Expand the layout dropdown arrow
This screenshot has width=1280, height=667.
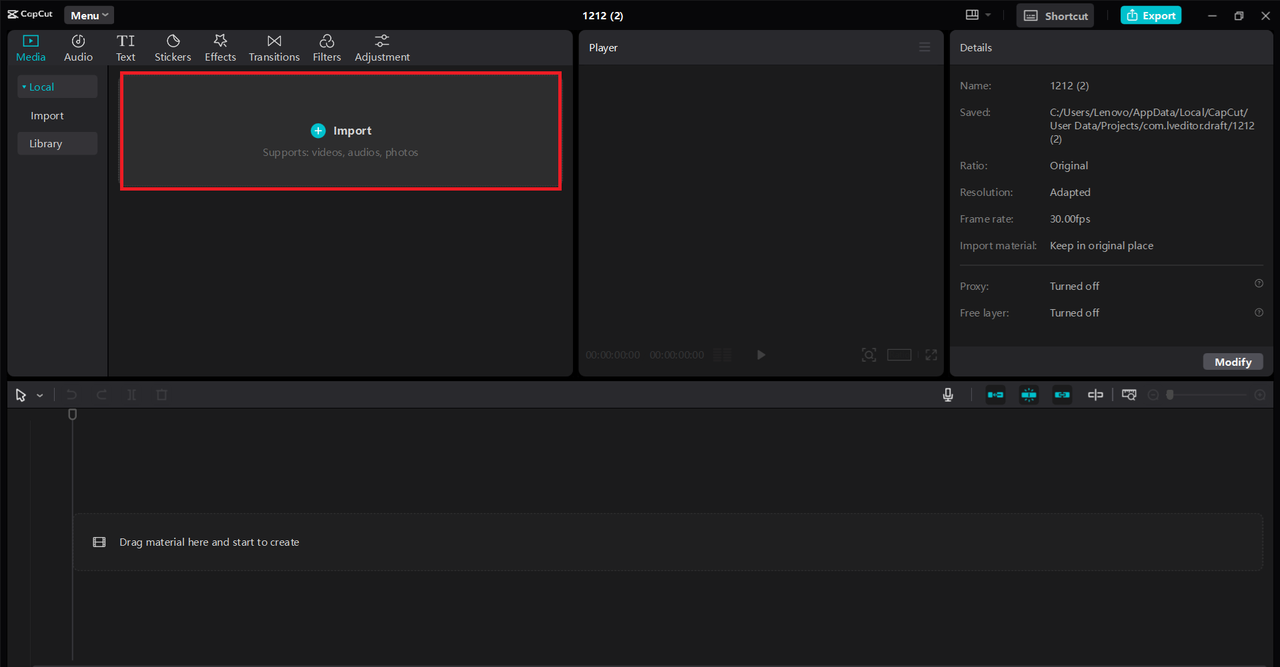(988, 15)
